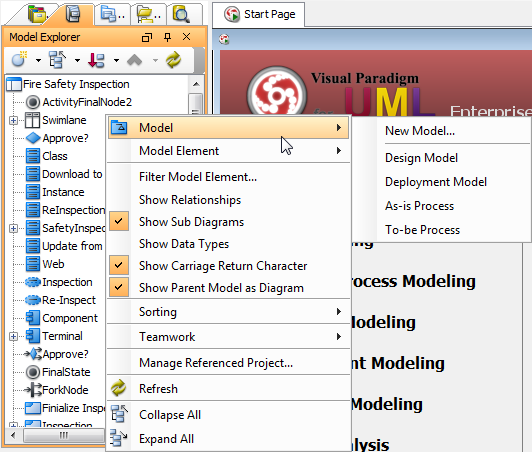Click the horizontal scrollbar thumb

[64, 435]
